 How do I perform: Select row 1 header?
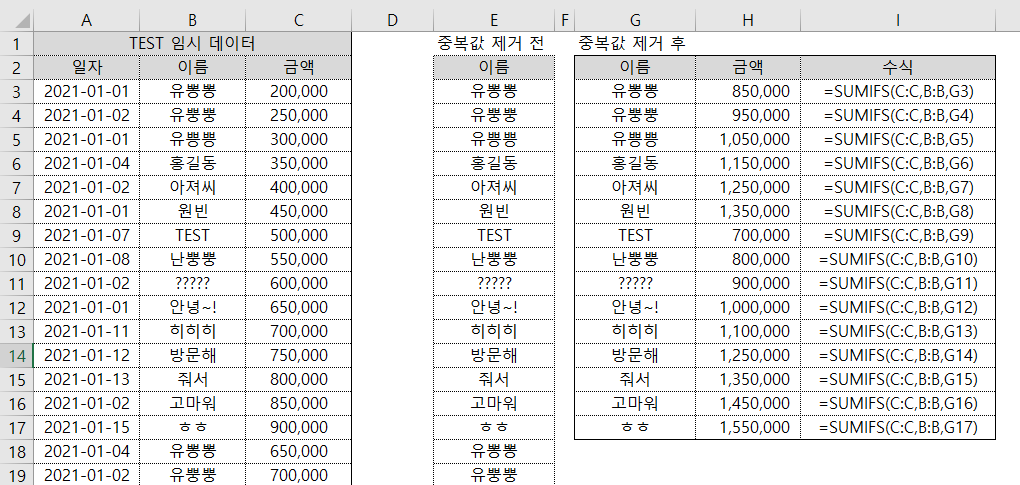(x=16, y=44)
